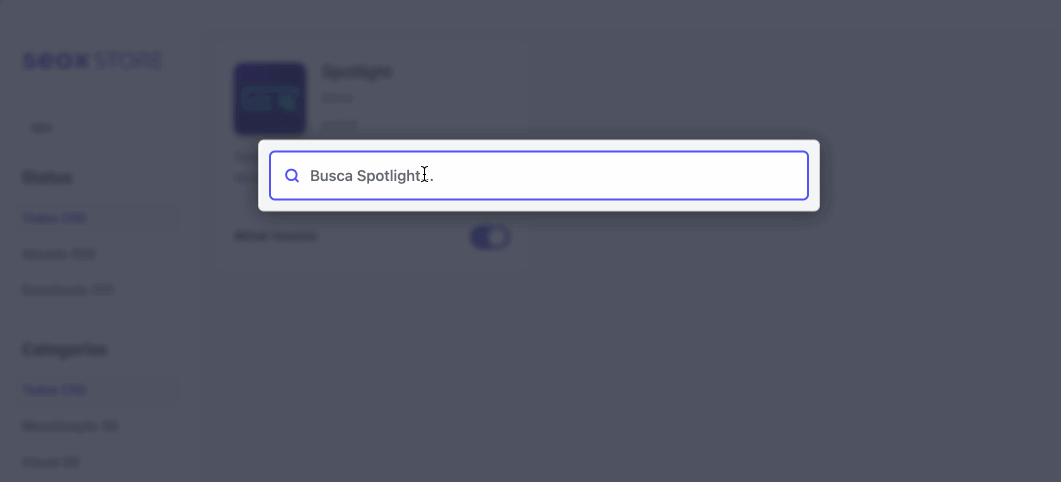Select the Visual category filter

tap(51, 462)
